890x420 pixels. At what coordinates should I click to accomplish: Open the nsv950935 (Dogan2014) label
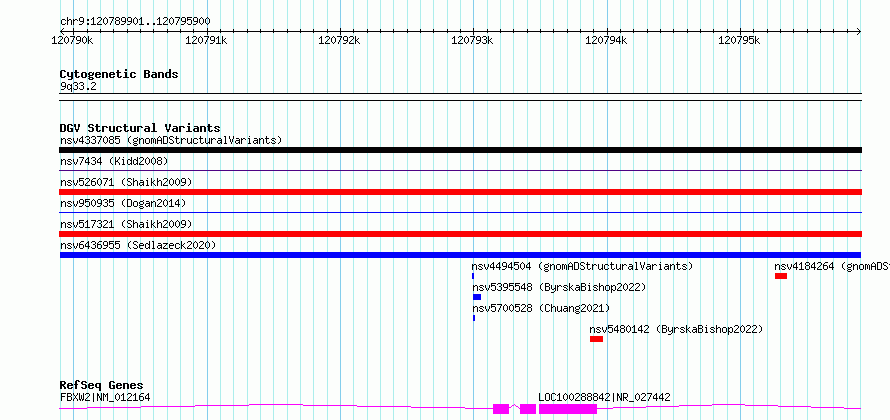pos(123,203)
